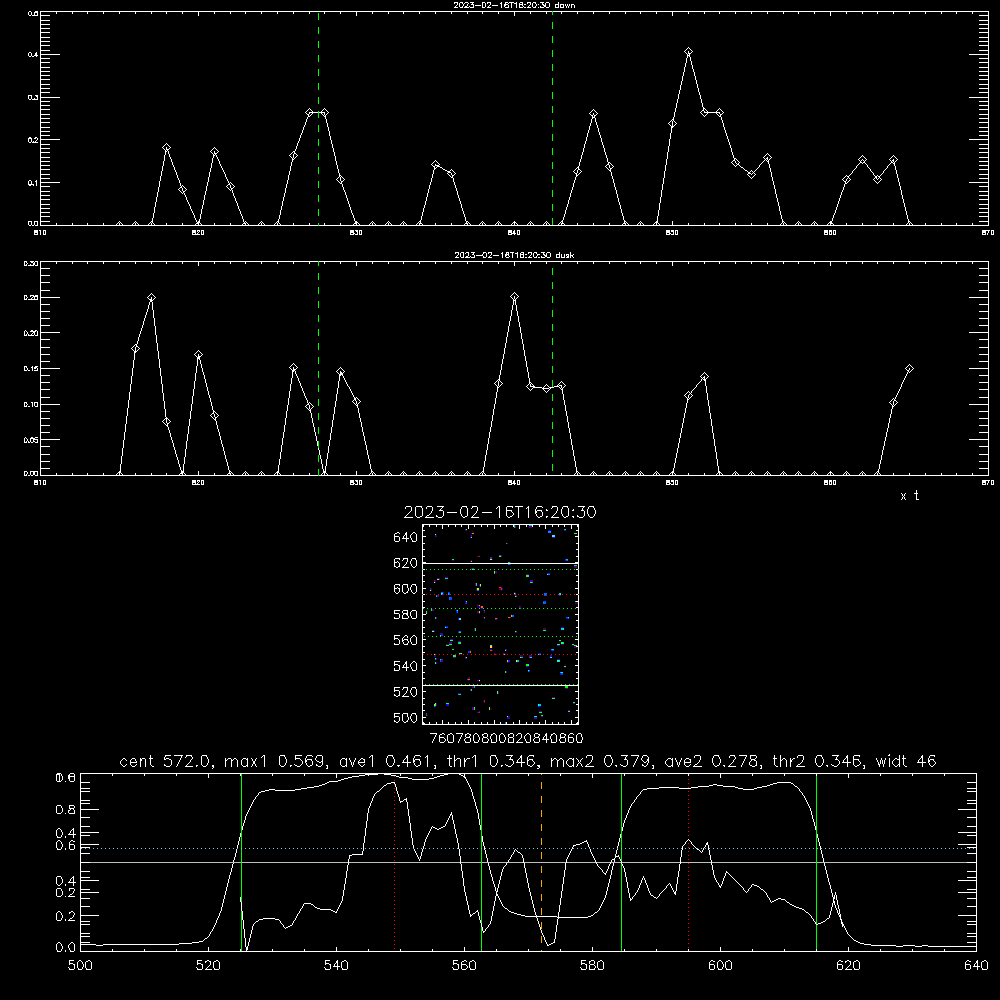Select dusk plot peak diamond at x 840
Screen dimensions: 1000x1000
click(515, 297)
